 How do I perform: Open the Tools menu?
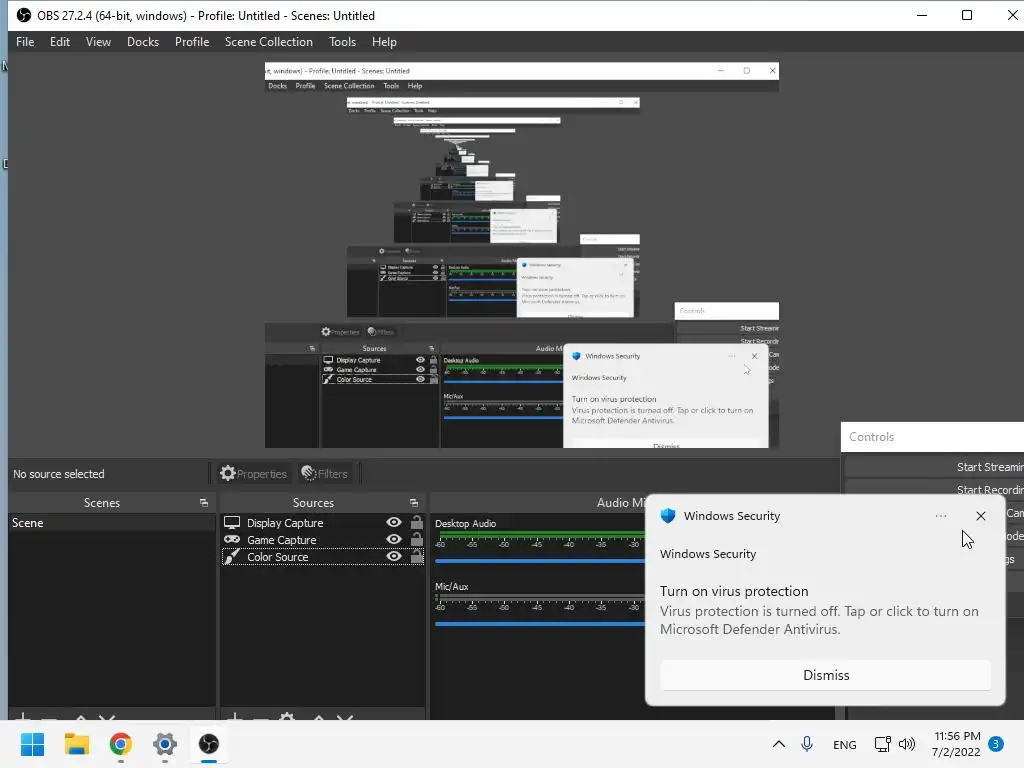coord(342,42)
